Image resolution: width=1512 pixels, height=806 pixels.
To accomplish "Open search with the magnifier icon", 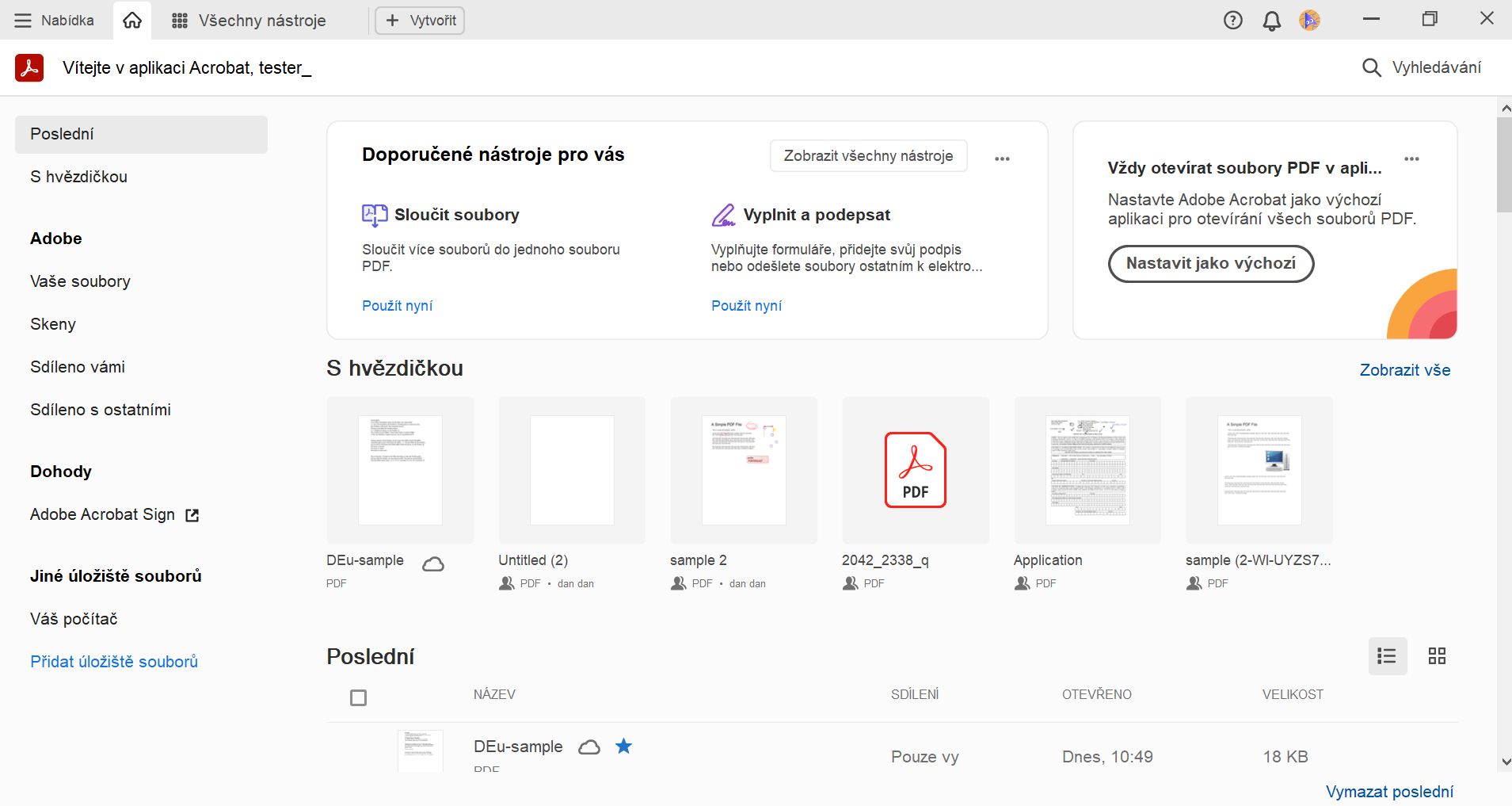I will (1370, 67).
